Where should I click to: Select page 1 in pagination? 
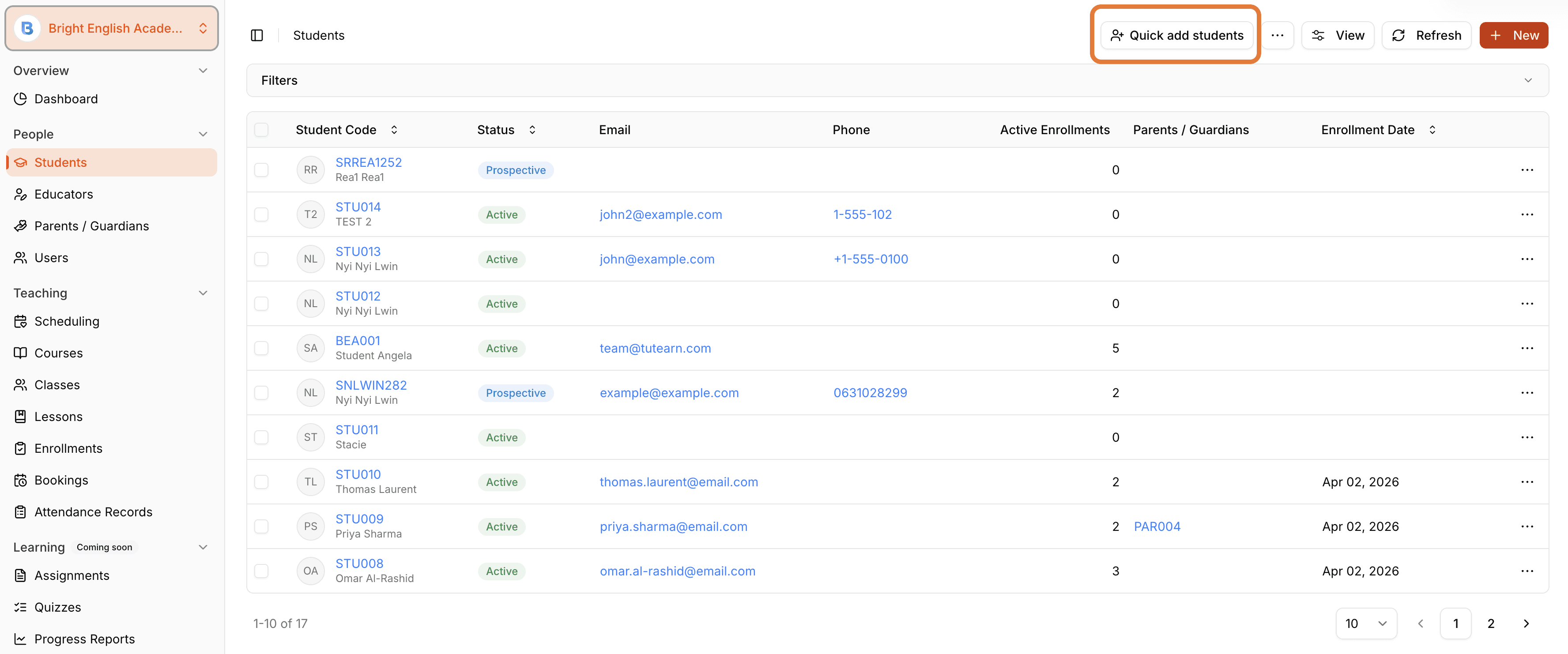[1455, 624]
